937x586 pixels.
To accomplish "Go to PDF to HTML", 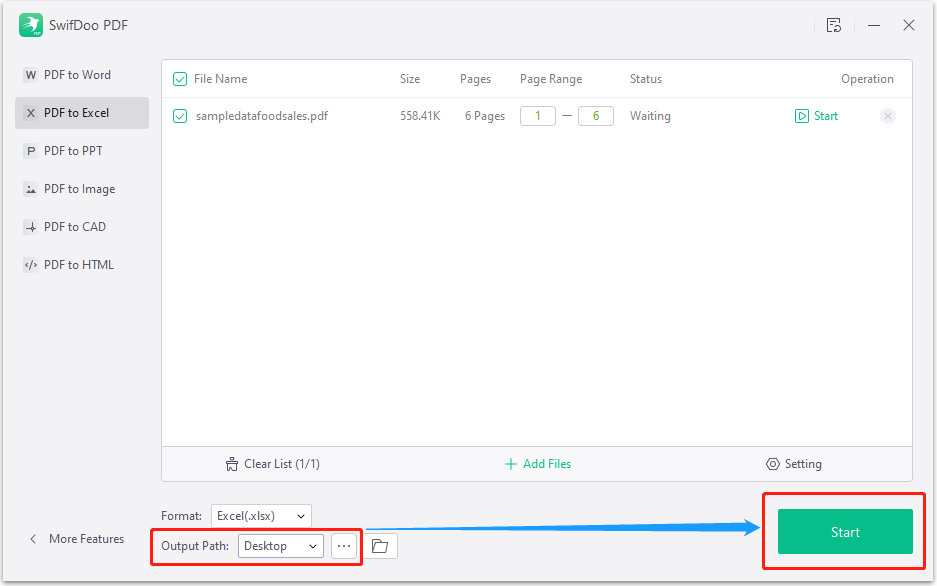I will [x=82, y=265].
